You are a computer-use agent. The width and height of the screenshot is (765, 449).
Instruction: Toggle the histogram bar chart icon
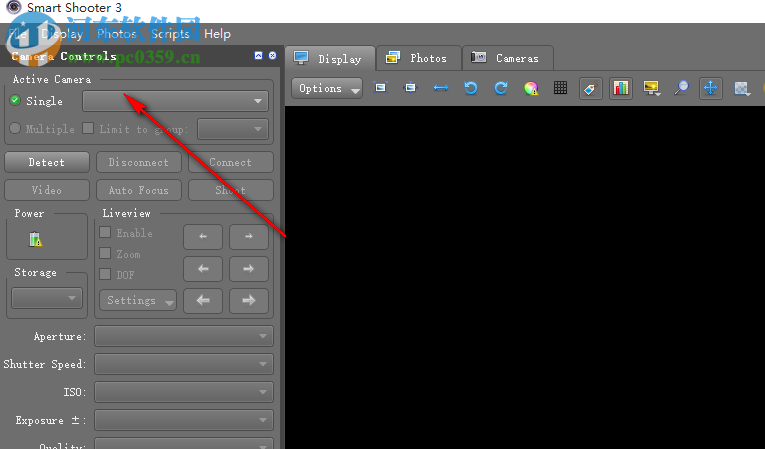coord(621,89)
